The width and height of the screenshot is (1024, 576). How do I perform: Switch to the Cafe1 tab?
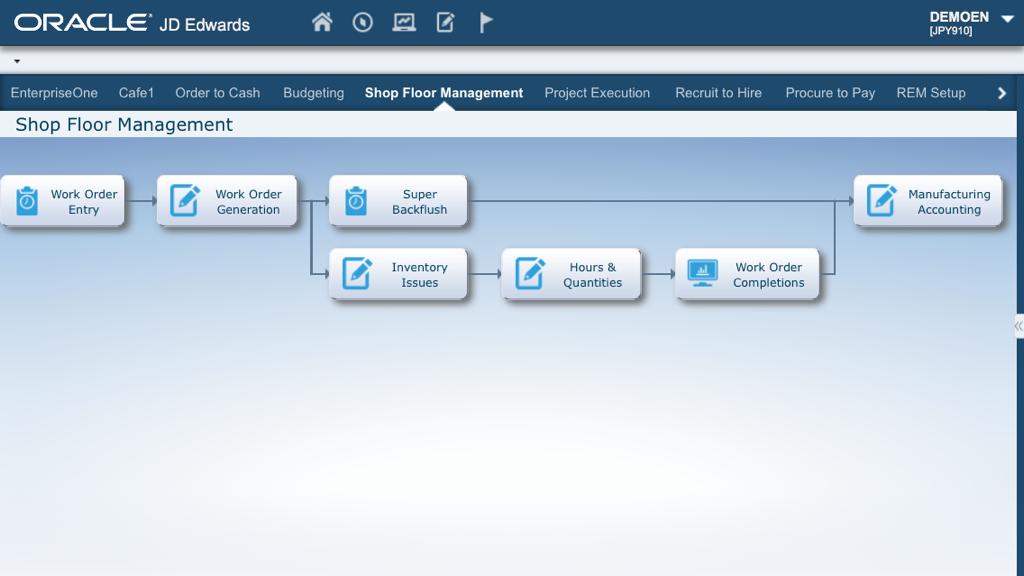pyautogui.click(x=136, y=93)
